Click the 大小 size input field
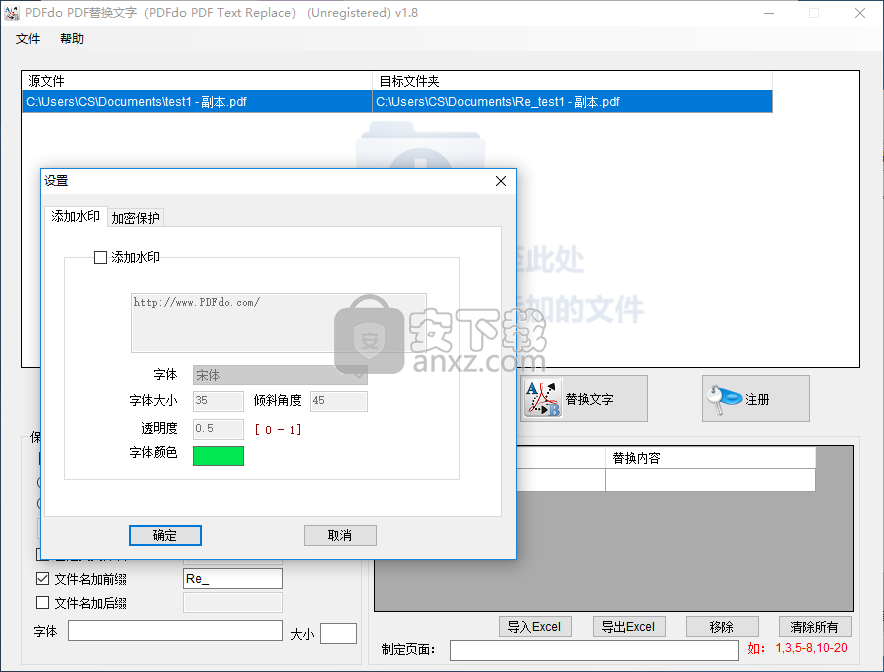The width and height of the screenshot is (884, 672). pyautogui.click(x=338, y=634)
